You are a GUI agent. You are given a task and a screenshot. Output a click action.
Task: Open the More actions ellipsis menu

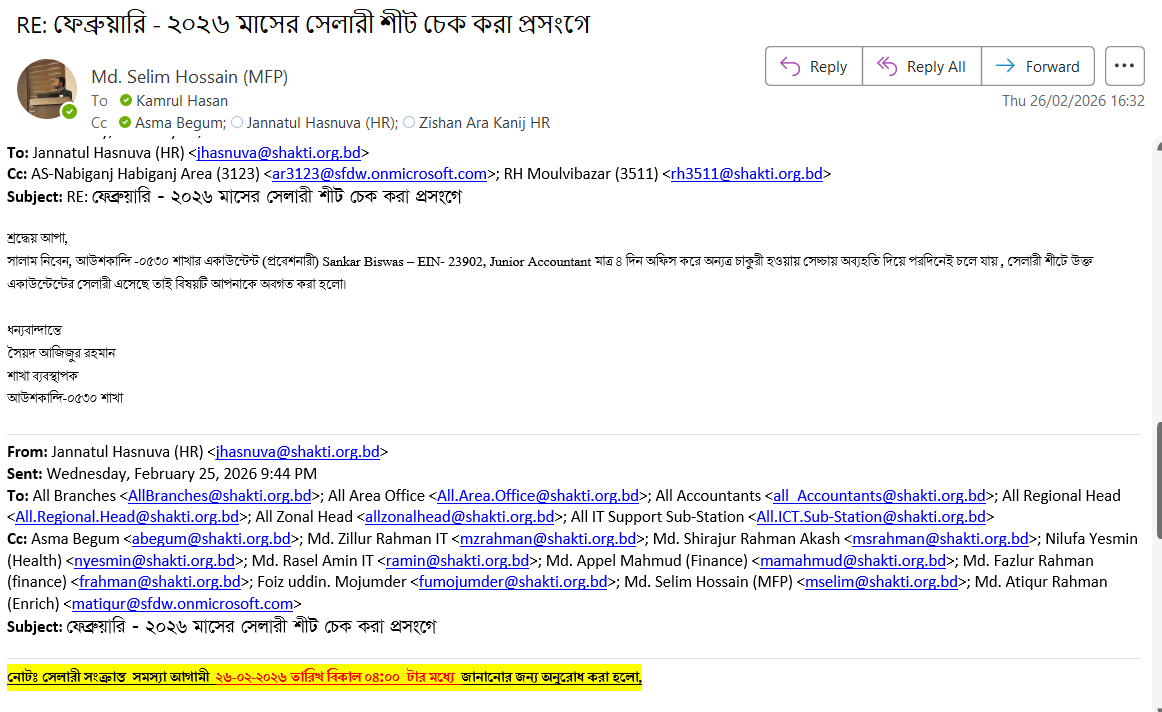click(1124, 66)
